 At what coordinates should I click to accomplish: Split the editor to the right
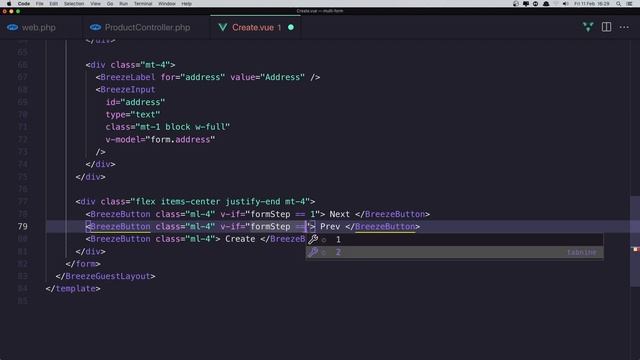606,27
